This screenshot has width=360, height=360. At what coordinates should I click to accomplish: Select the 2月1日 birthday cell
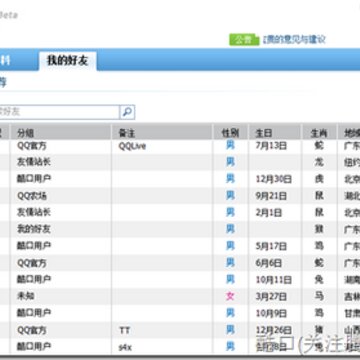269,212
